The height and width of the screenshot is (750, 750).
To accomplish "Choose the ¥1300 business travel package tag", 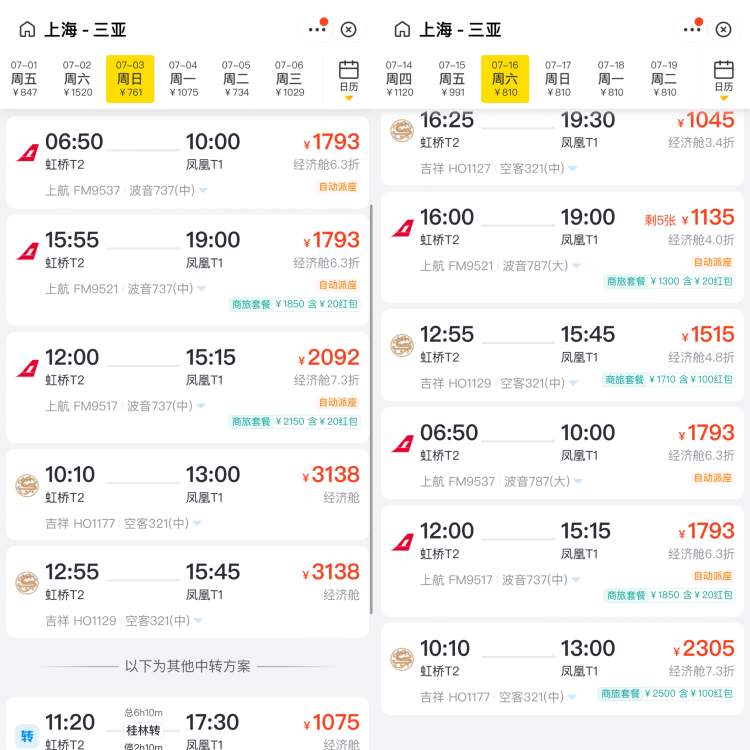I will [x=669, y=281].
